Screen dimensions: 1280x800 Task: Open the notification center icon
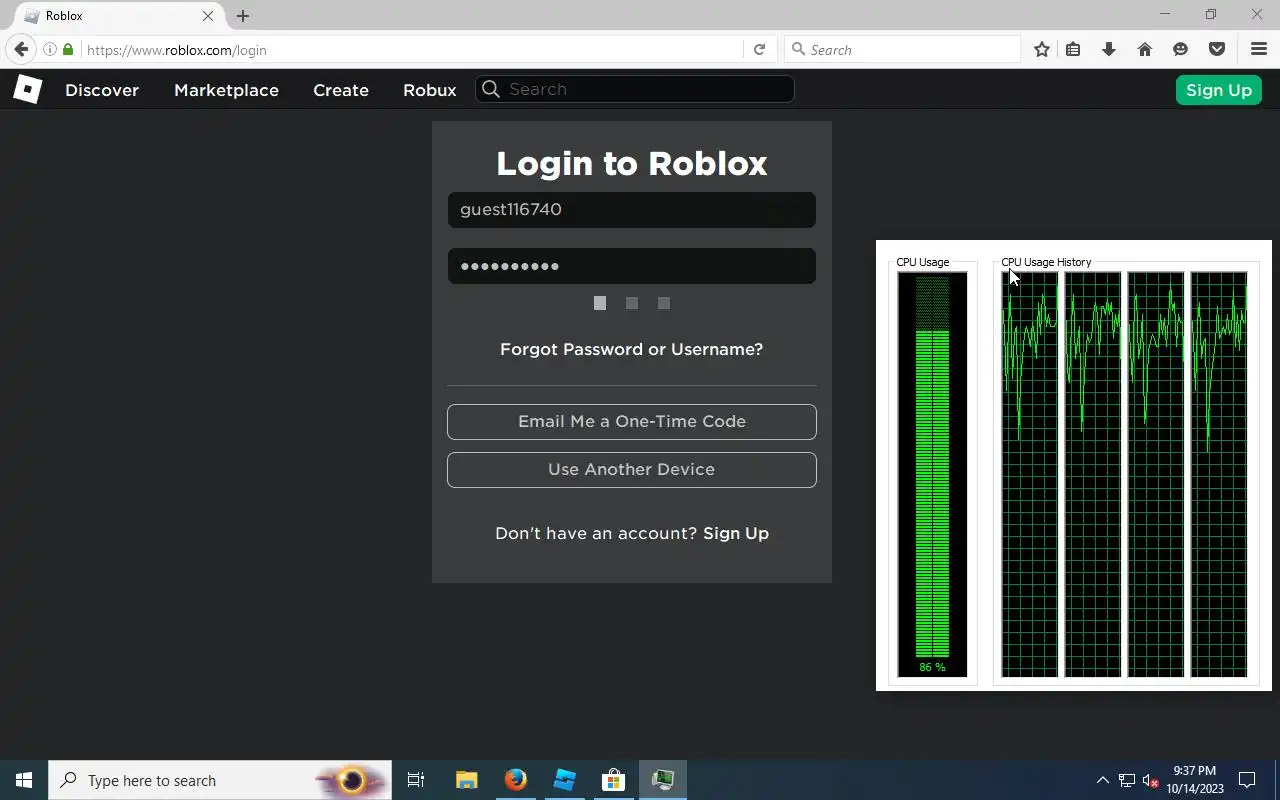[x=1247, y=780]
